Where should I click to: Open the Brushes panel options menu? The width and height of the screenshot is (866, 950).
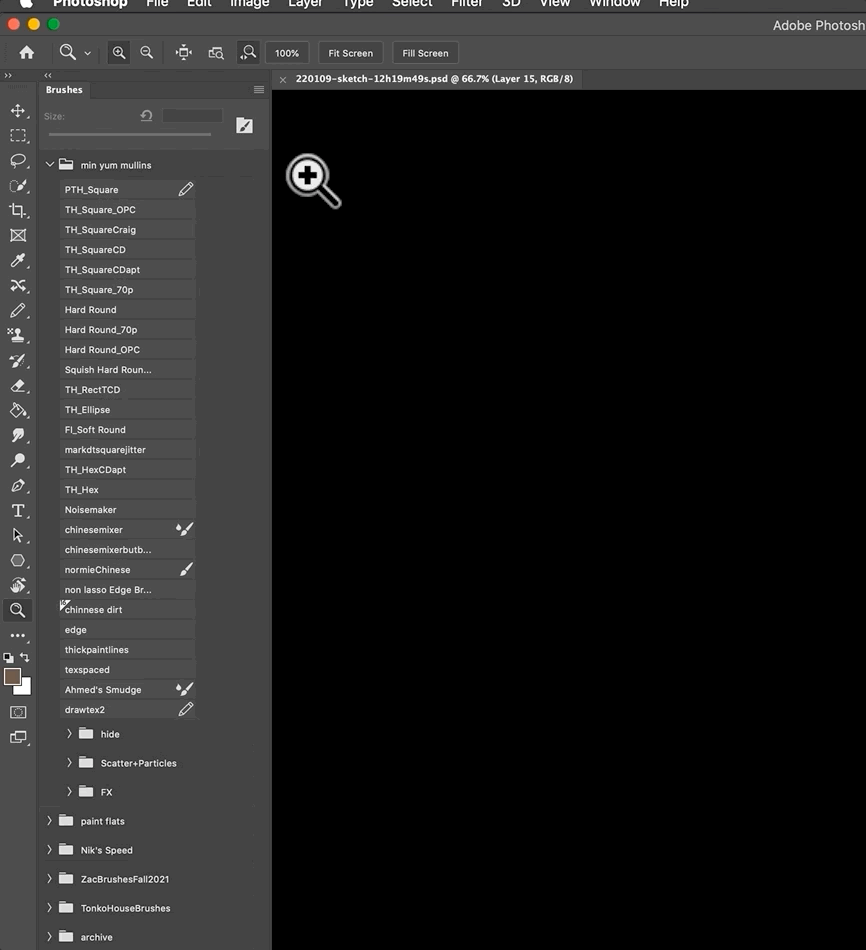(259, 90)
